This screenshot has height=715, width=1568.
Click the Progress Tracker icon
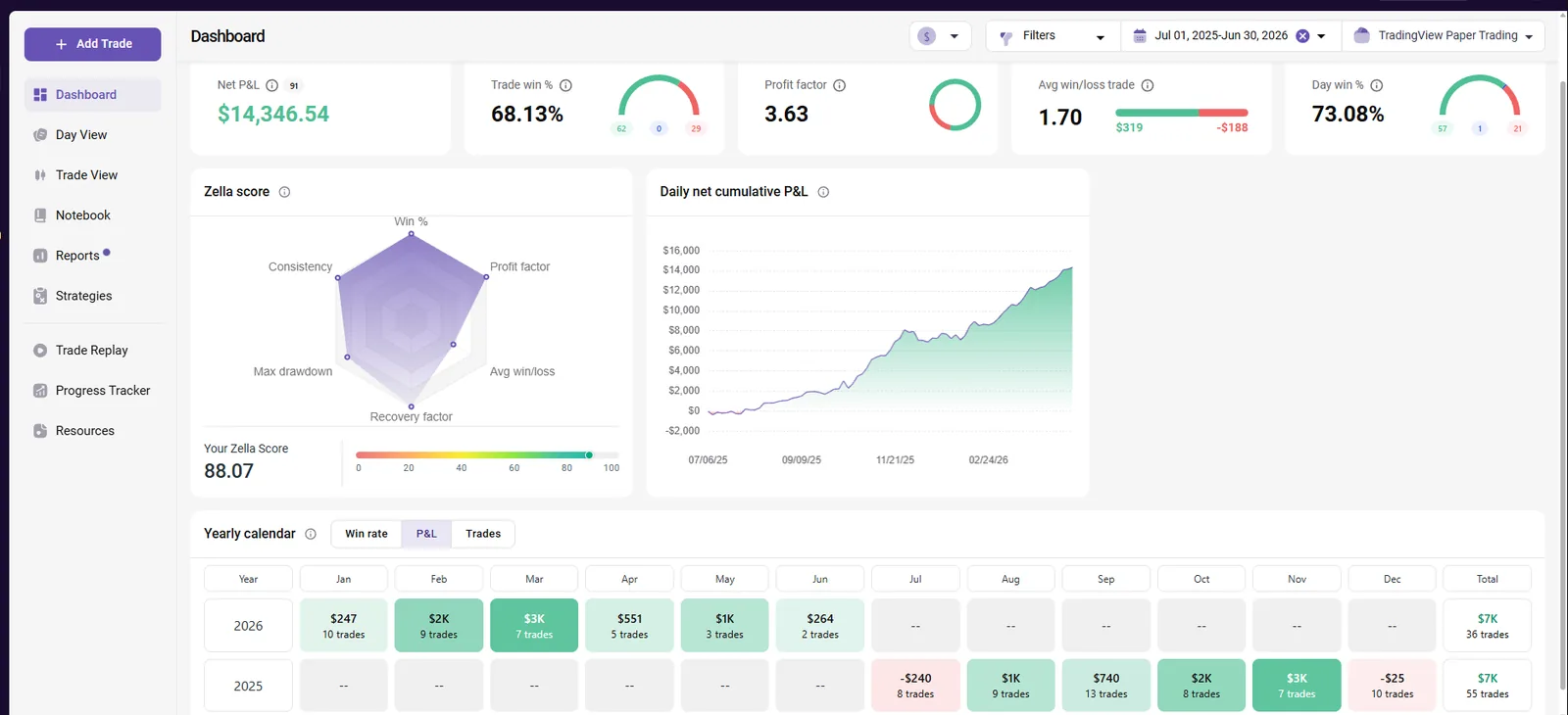(40, 391)
